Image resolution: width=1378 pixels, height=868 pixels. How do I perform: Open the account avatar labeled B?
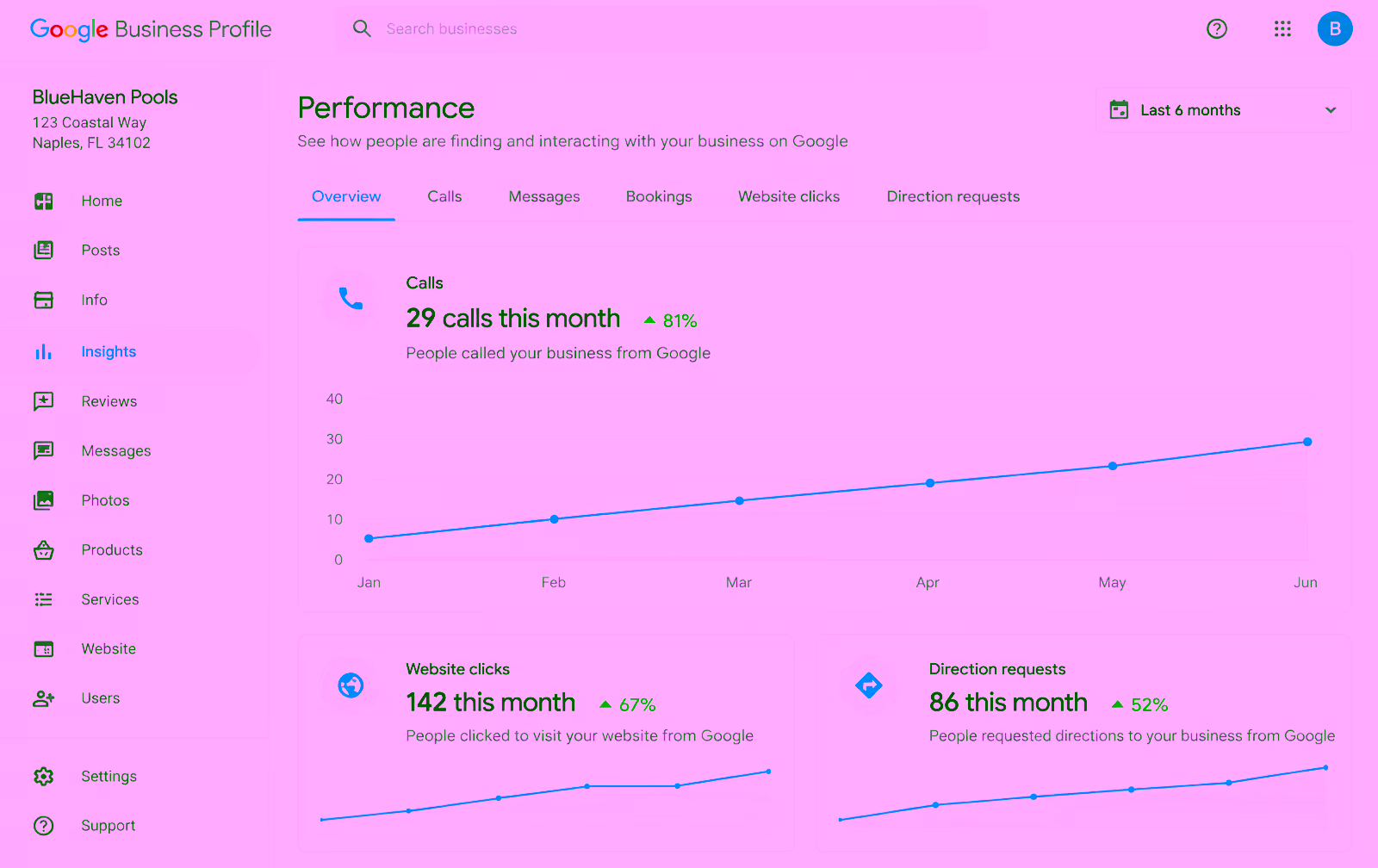point(1335,29)
